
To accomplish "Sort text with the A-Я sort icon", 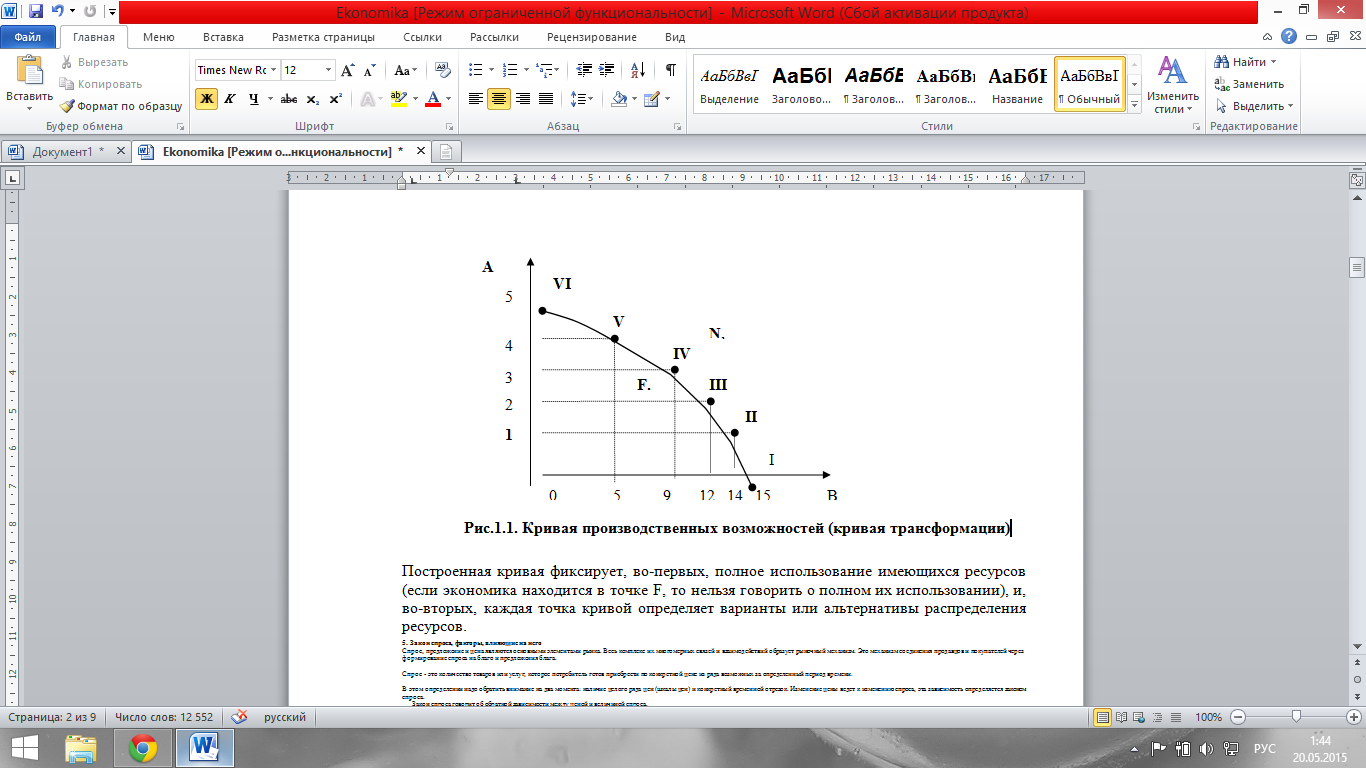I will (636, 71).
